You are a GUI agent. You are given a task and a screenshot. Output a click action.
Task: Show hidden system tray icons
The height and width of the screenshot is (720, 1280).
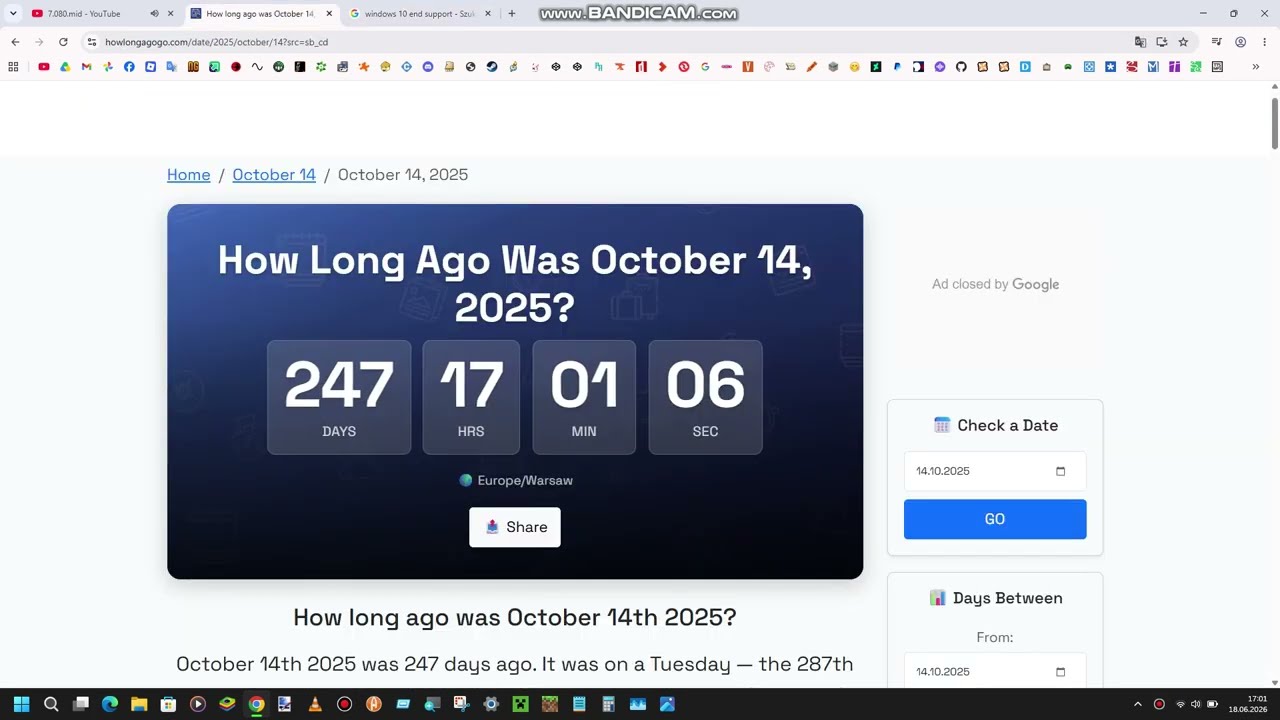(1137, 704)
